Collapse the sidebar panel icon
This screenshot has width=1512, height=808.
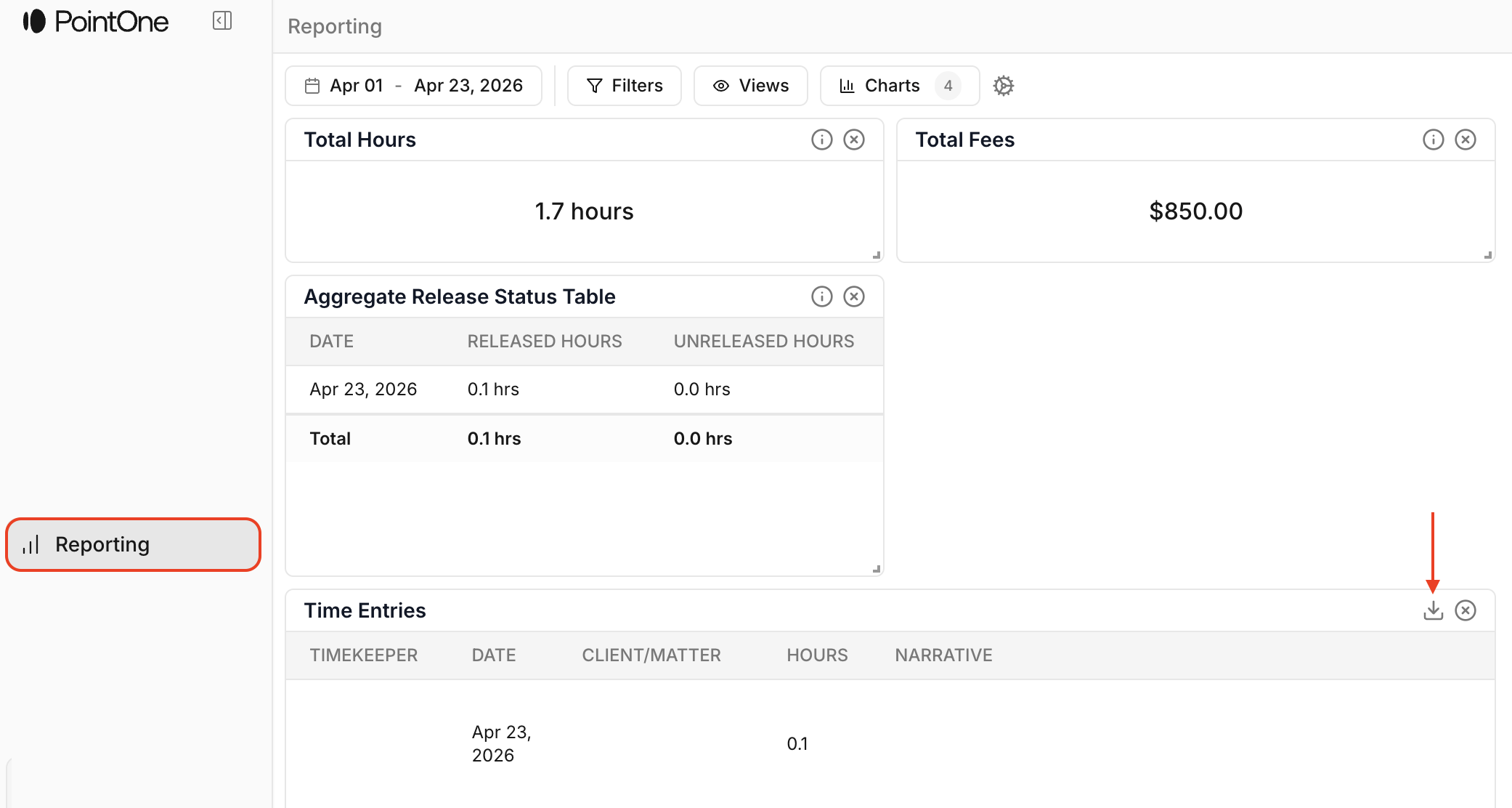[x=222, y=21]
